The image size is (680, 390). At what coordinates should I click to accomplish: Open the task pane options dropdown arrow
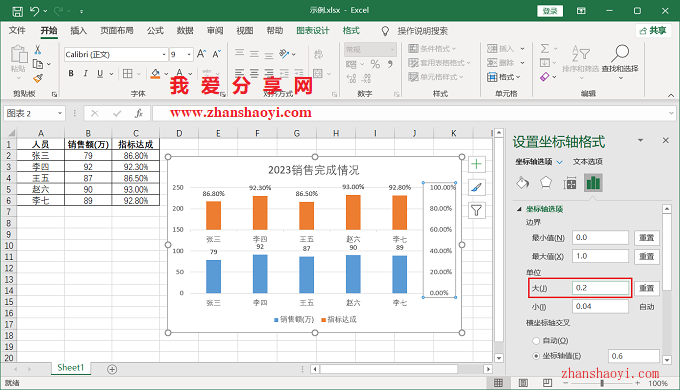640,140
